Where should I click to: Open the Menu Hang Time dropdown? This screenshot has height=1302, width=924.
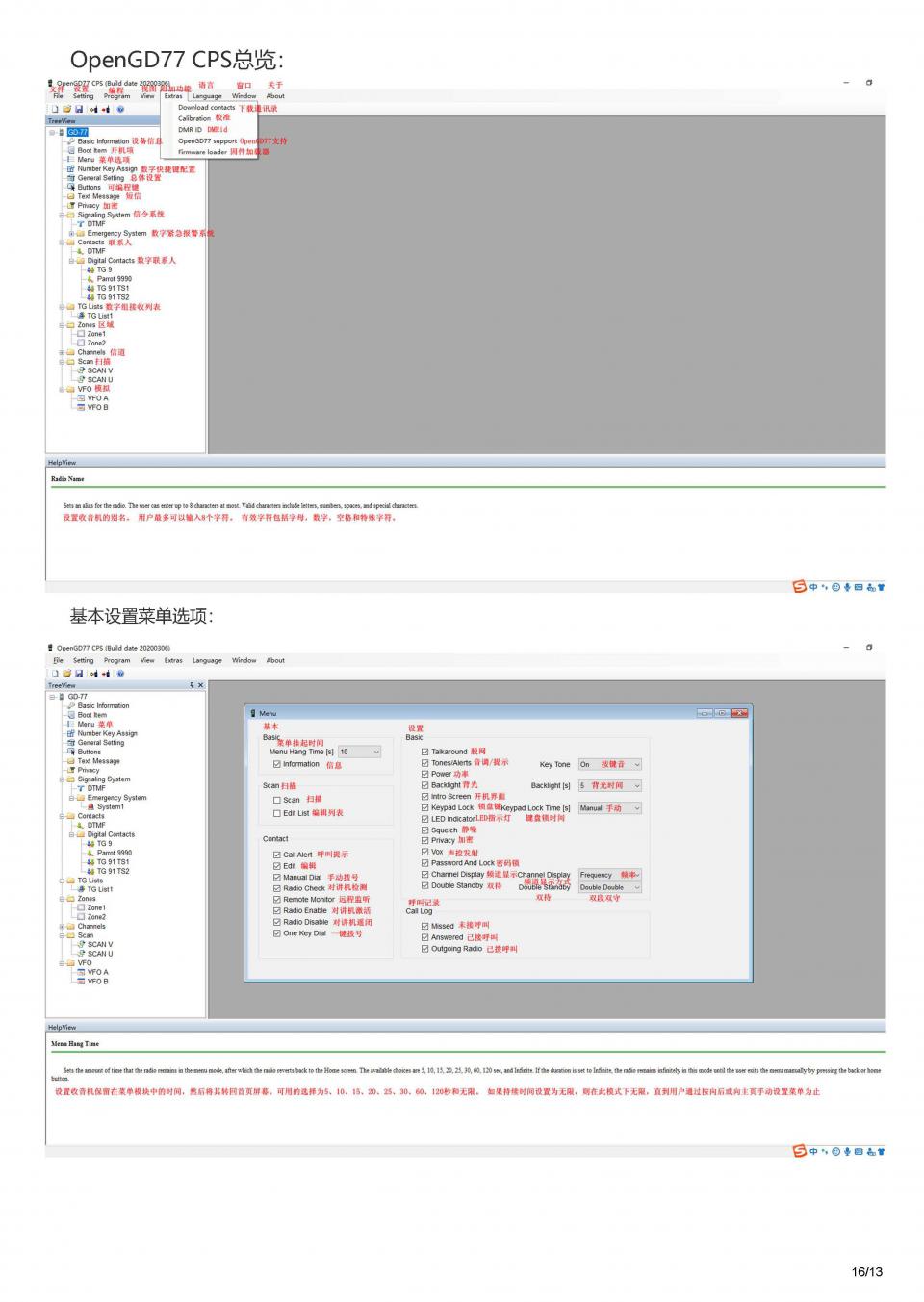375,752
